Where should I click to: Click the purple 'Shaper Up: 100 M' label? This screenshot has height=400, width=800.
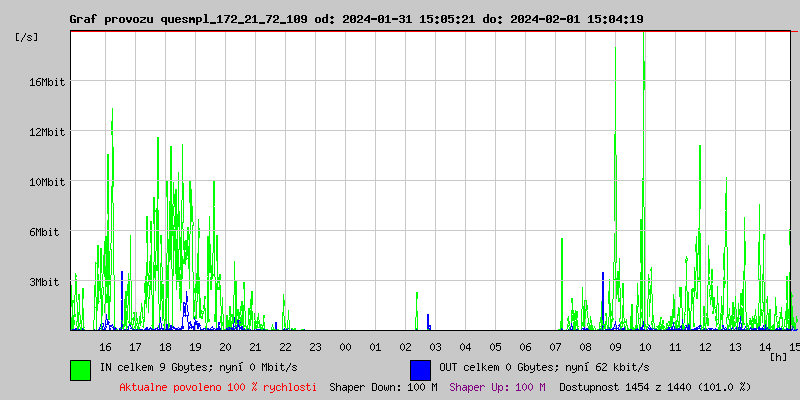(497, 387)
